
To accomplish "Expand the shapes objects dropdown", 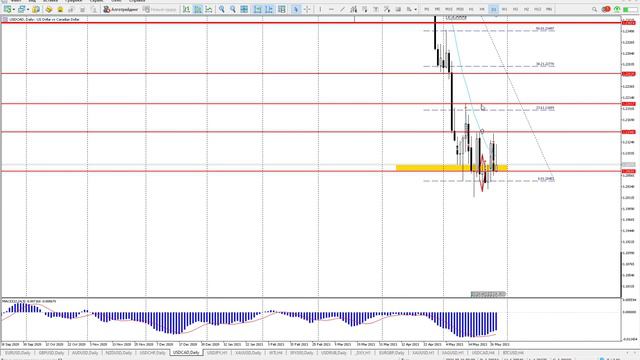I will point(415,9).
